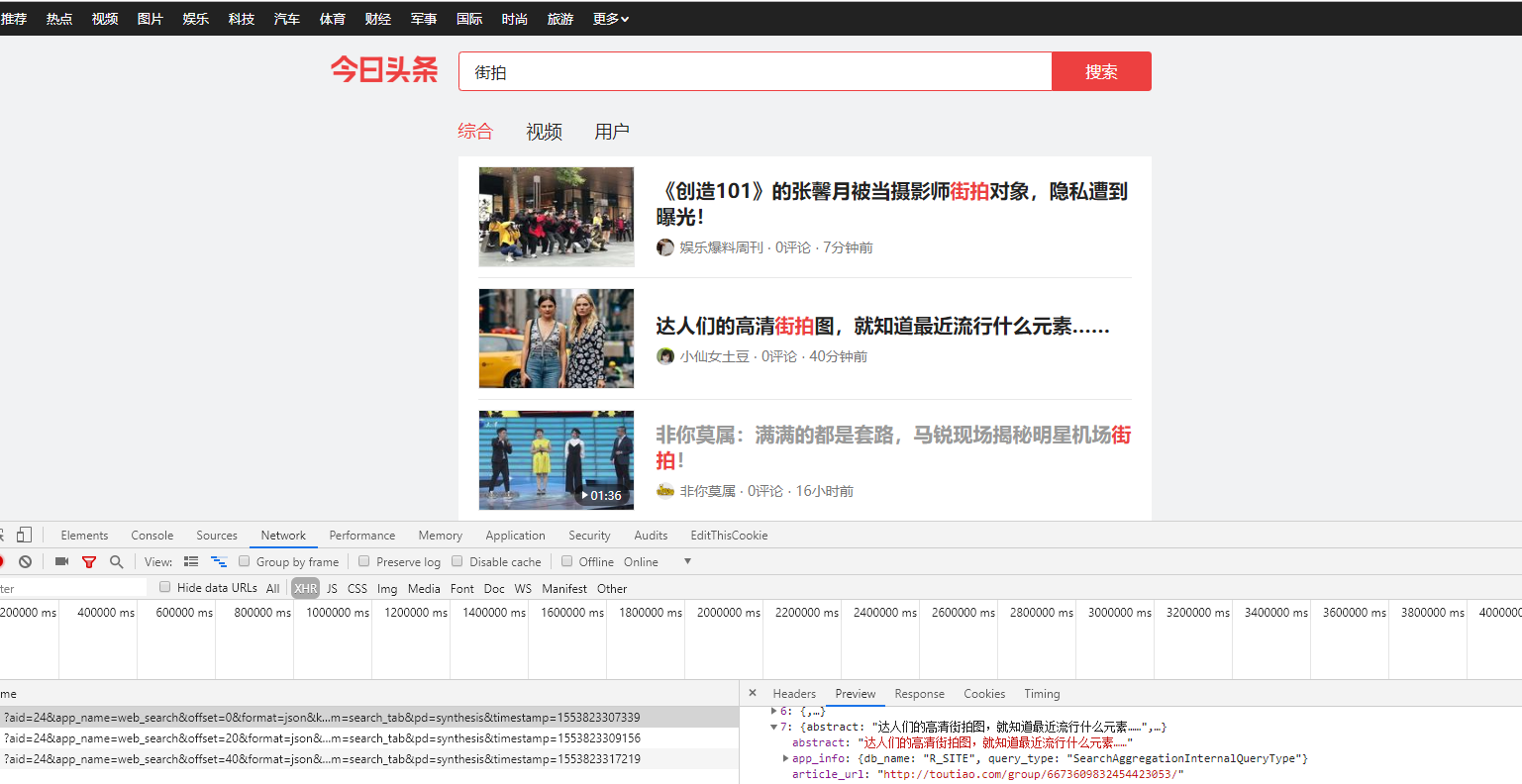The height and width of the screenshot is (784, 1522).
Task: Open the 非你莫属 video headline link
Action: tap(893, 447)
